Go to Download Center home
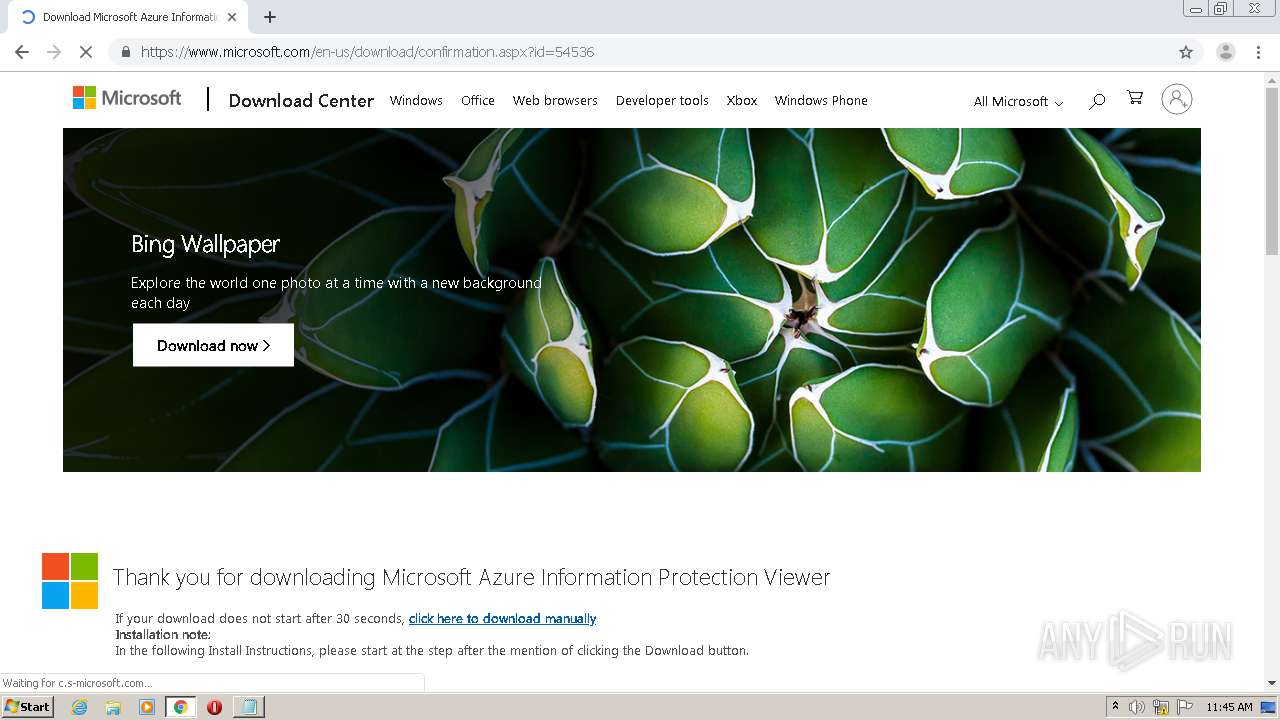The height and width of the screenshot is (720, 1280). point(301,100)
